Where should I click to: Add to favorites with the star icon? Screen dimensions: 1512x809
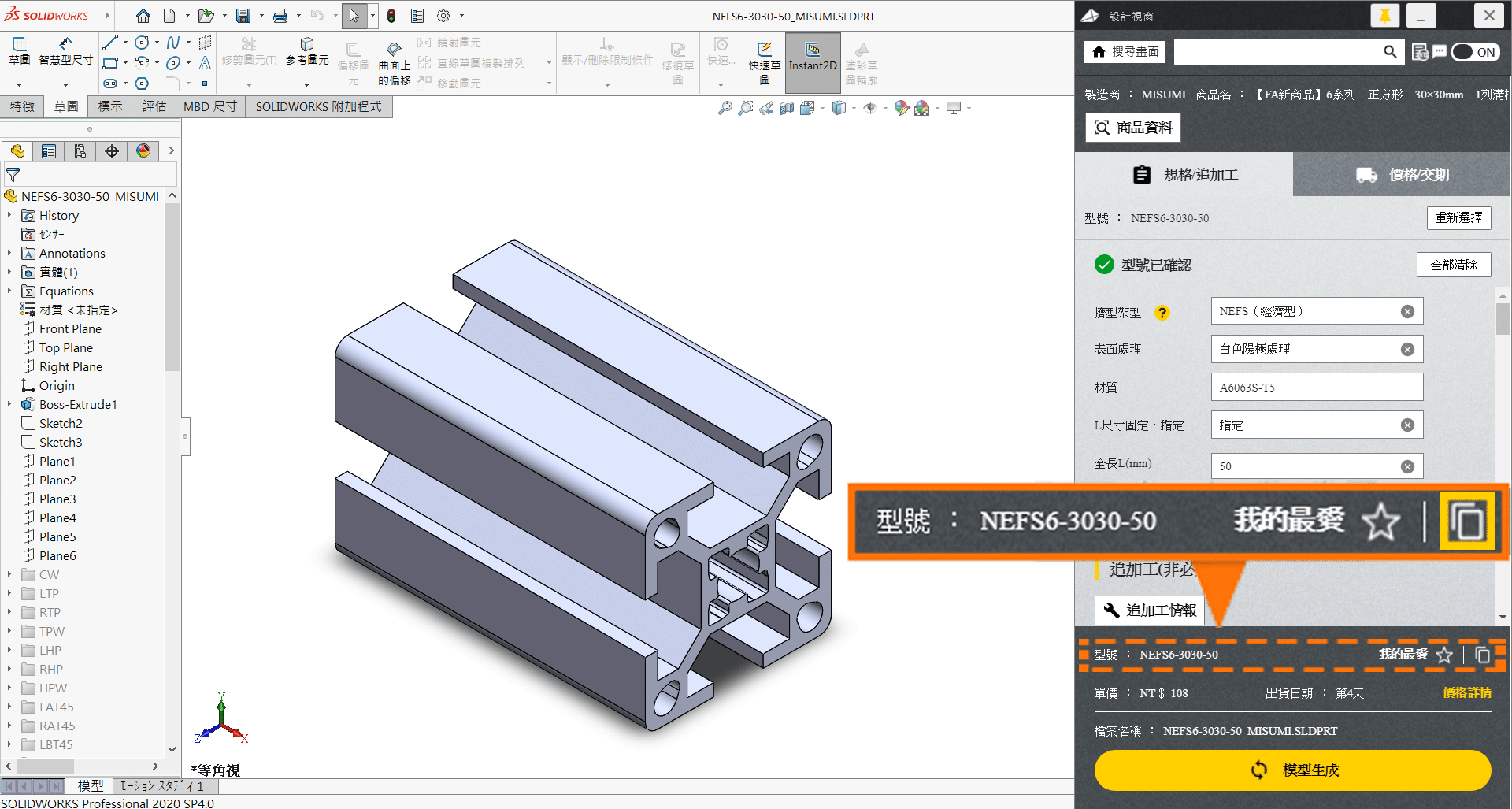point(1443,655)
